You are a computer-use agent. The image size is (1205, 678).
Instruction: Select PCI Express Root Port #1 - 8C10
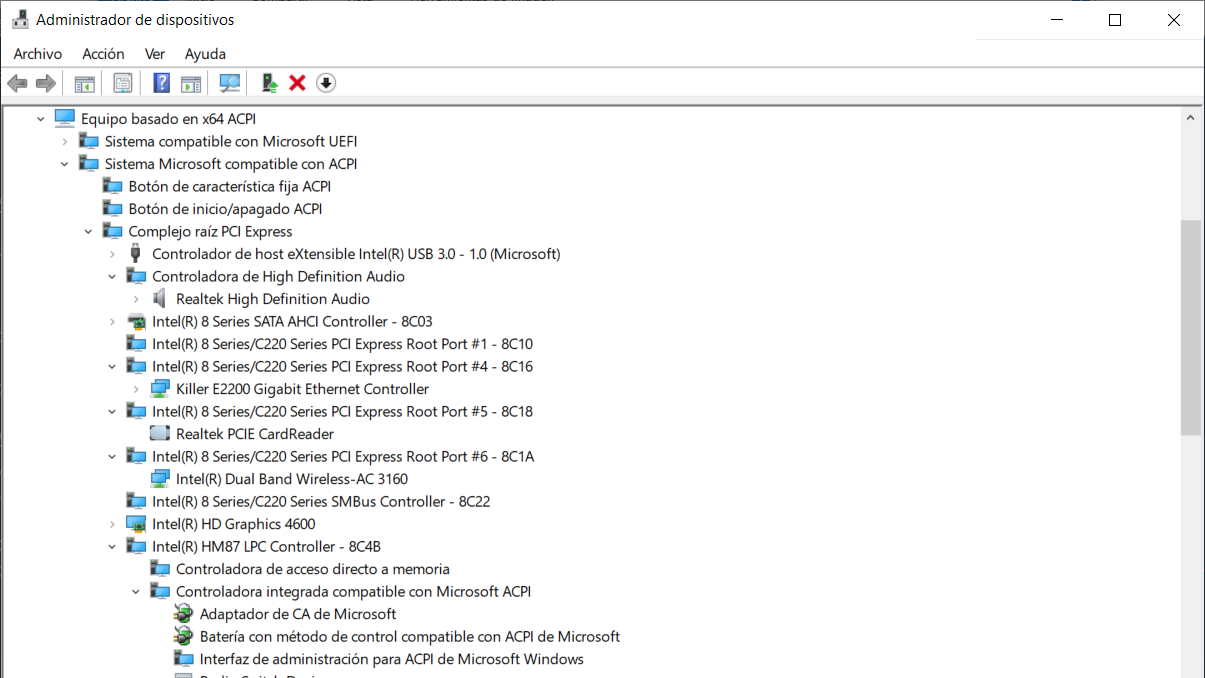click(343, 344)
